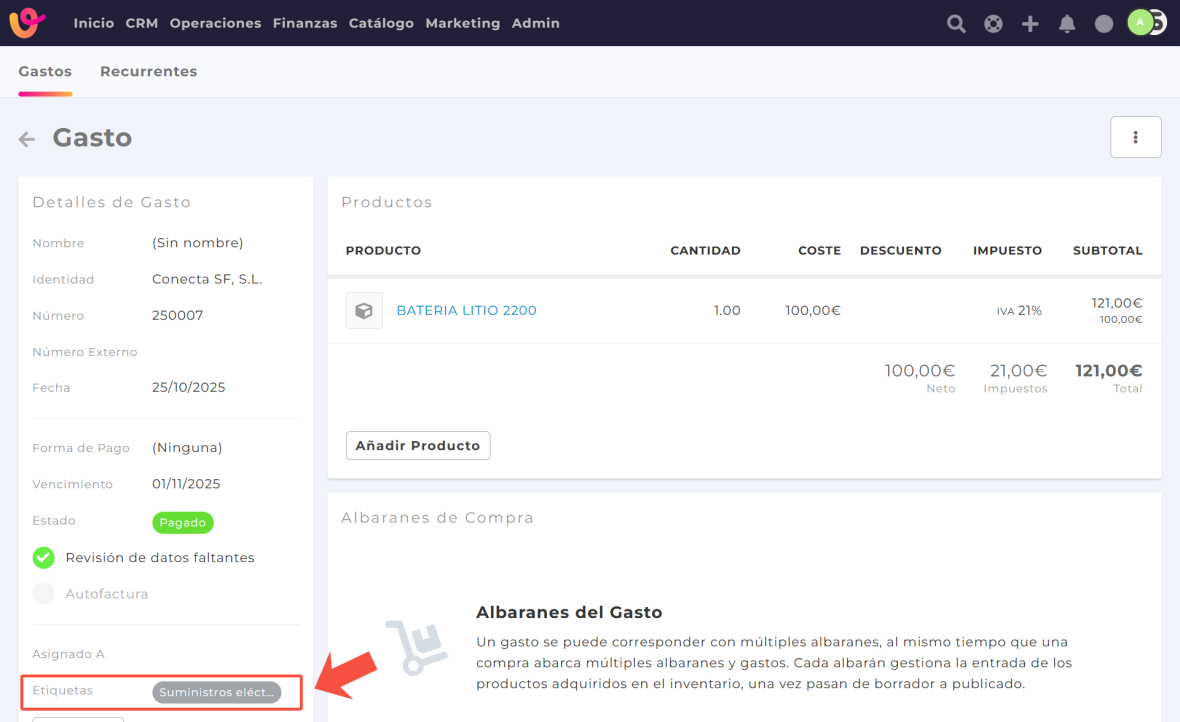Click the product box icon for BATERIA LITIO
Screen dimensions: 1180x722
[x=364, y=311]
